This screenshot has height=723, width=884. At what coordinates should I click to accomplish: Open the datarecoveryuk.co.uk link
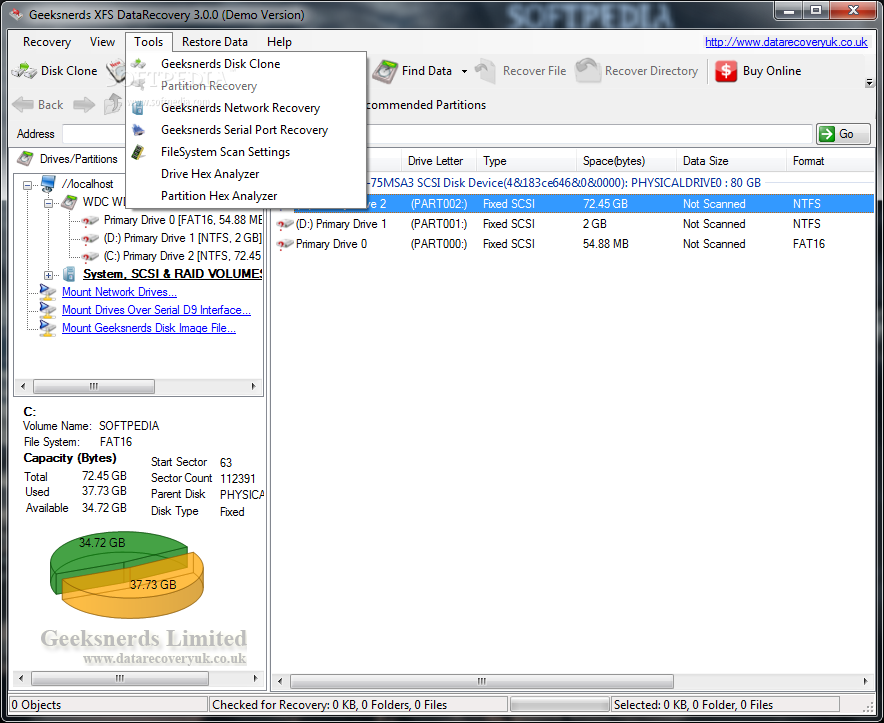[x=786, y=42]
